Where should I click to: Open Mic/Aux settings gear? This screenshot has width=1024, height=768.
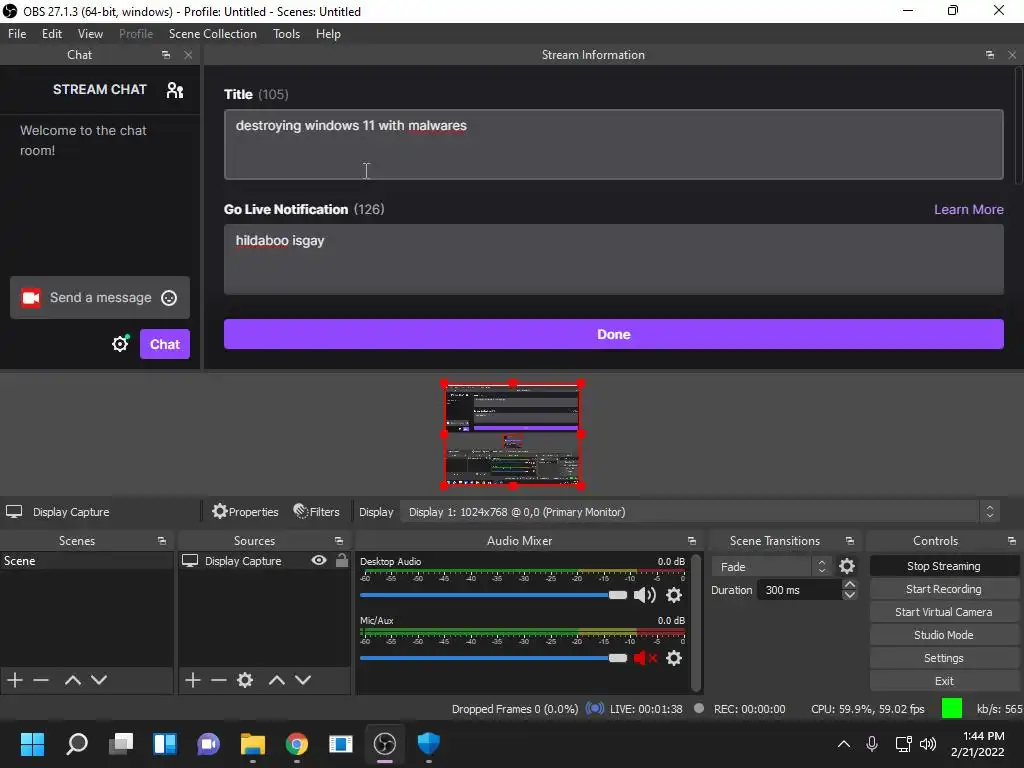click(674, 658)
